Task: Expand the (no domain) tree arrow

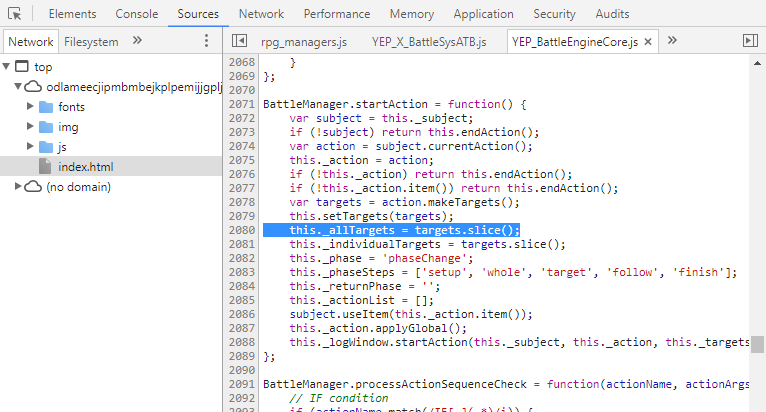Action: [18, 186]
